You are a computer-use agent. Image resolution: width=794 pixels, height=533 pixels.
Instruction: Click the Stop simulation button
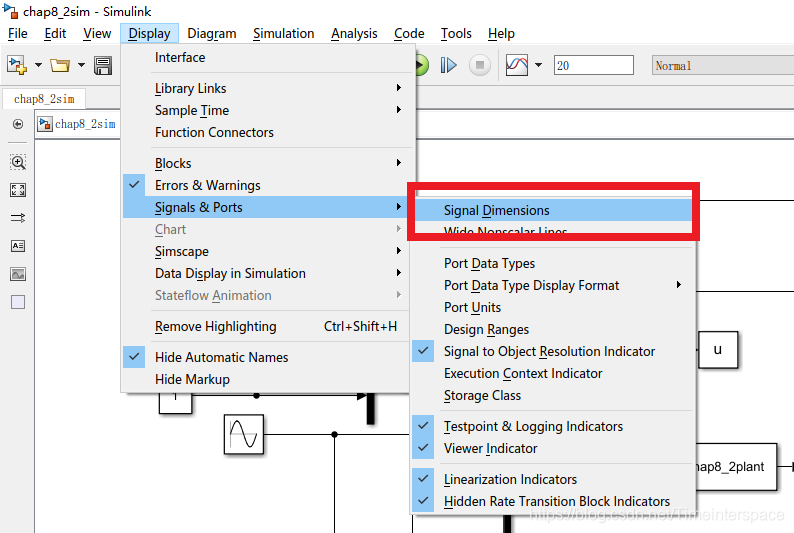(x=480, y=65)
